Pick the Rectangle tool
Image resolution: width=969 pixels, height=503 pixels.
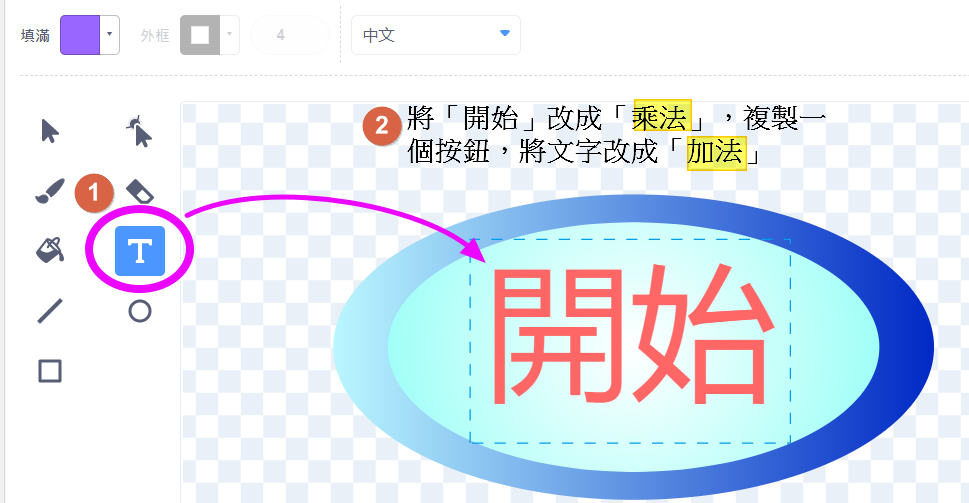coord(49,371)
